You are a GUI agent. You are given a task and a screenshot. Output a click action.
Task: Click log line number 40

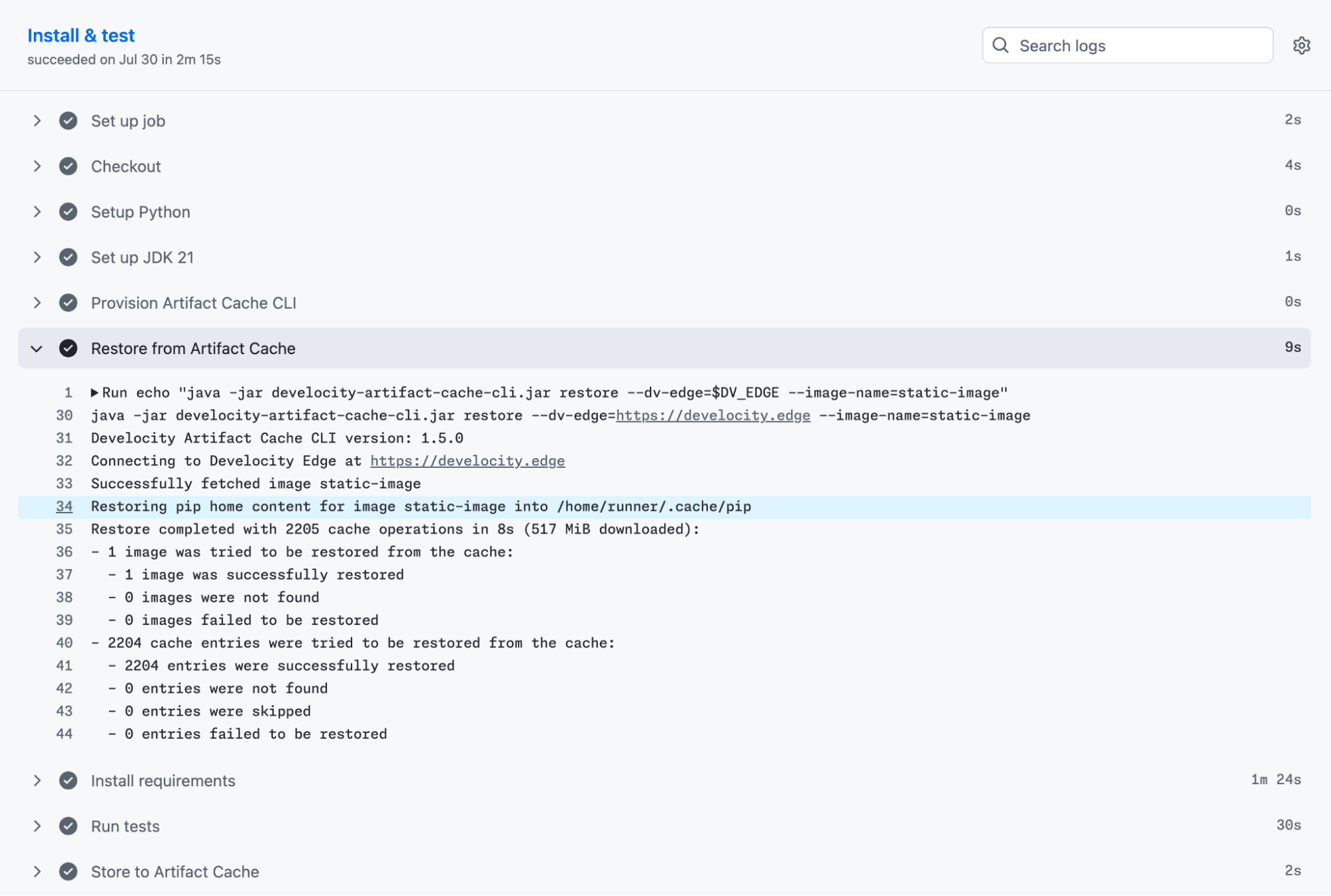64,642
